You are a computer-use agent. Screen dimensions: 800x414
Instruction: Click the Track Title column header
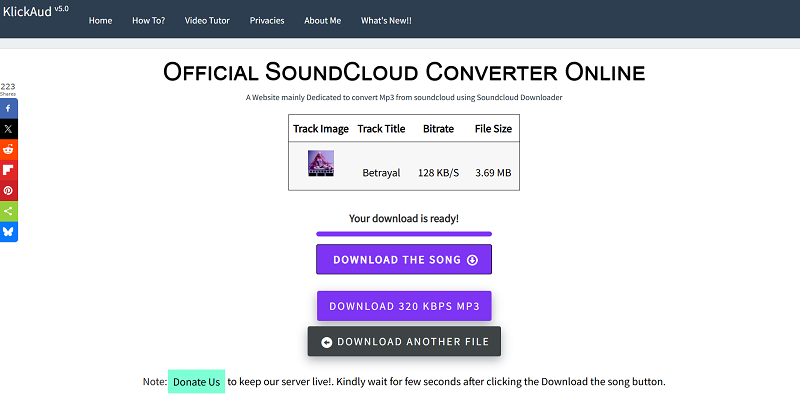click(x=381, y=129)
